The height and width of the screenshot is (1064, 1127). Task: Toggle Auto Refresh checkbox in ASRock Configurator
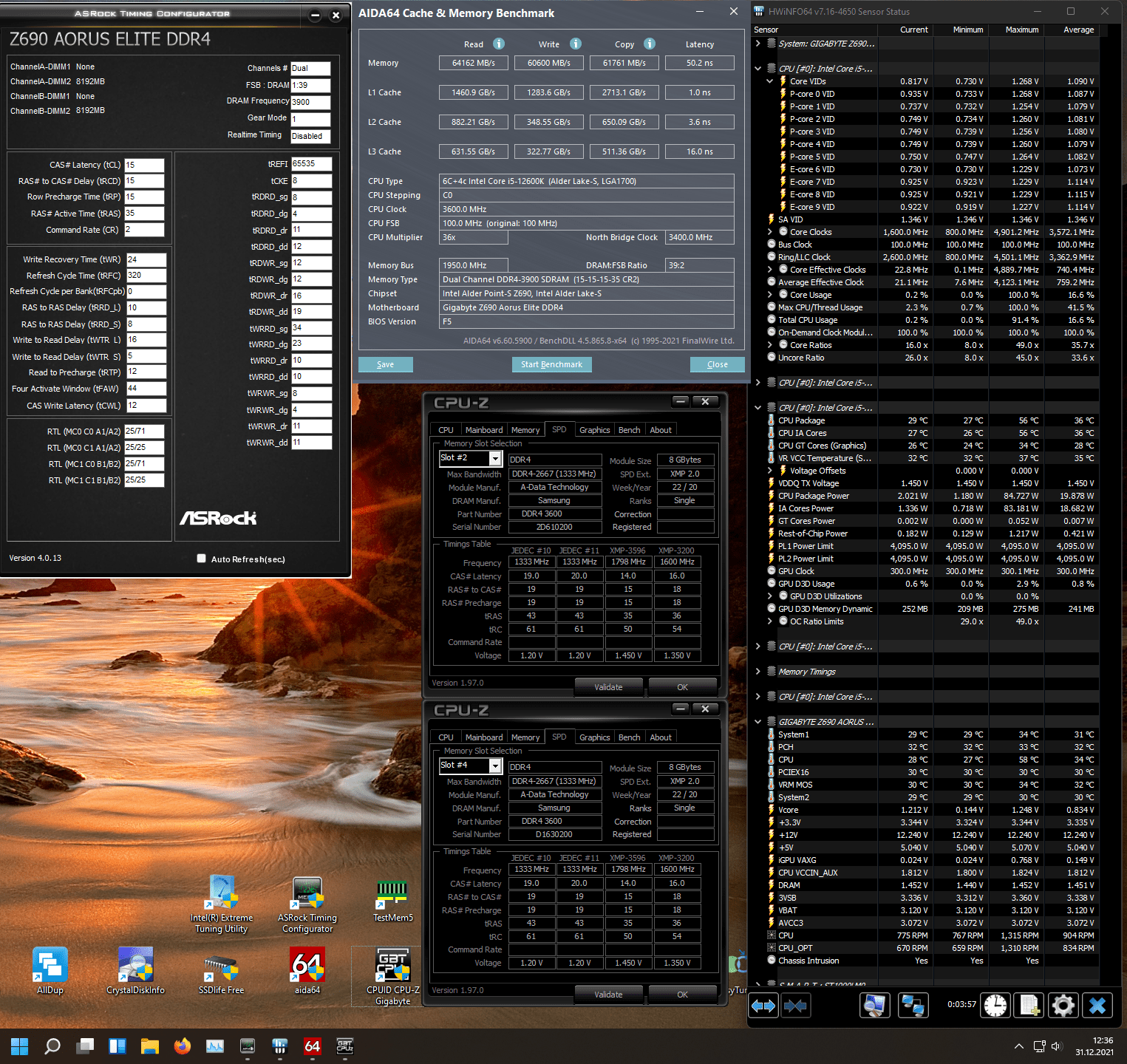[x=201, y=559]
